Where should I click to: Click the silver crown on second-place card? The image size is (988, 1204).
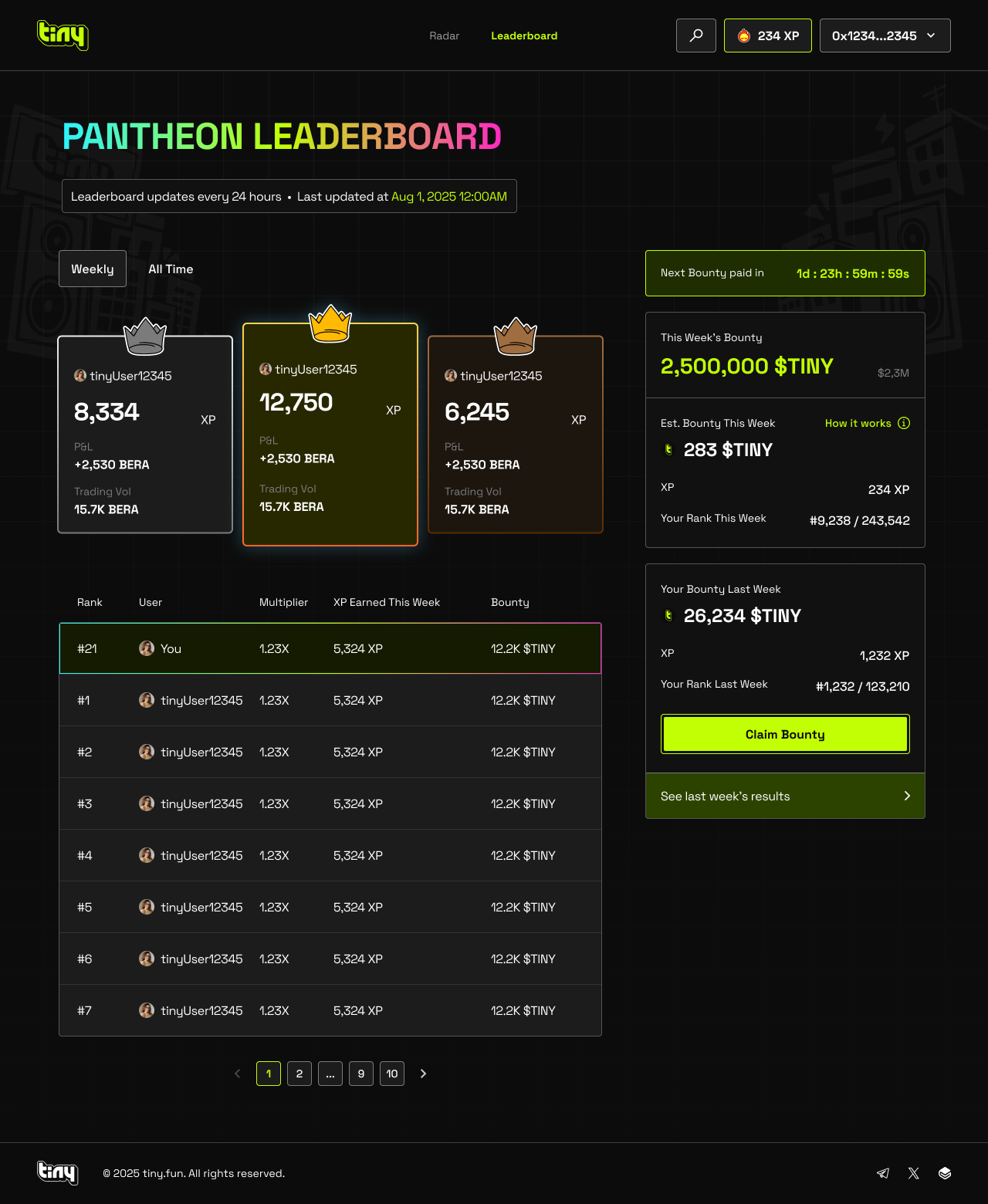pyautogui.click(x=145, y=337)
